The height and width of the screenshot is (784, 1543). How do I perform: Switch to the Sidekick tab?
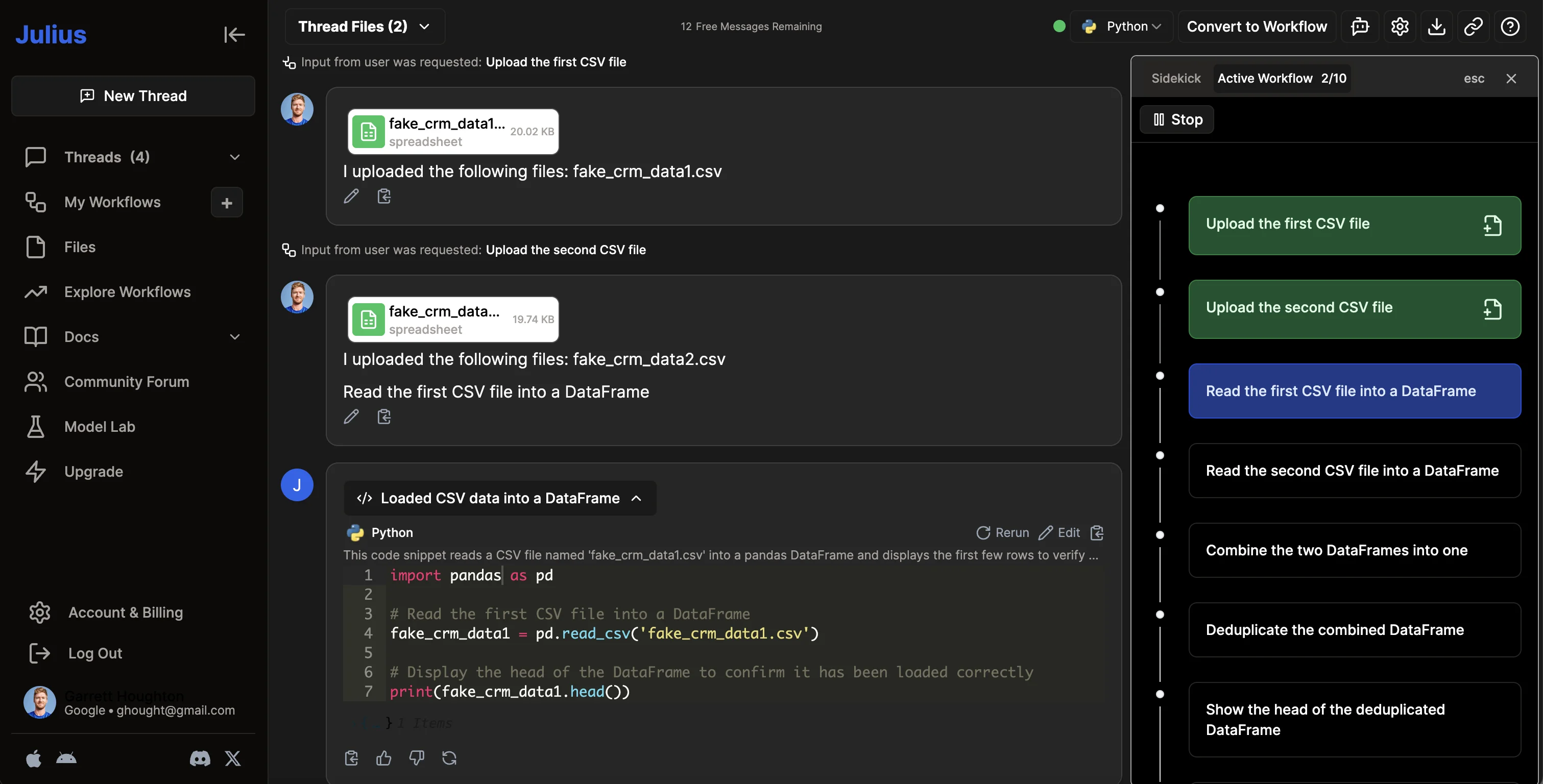click(1175, 79)
